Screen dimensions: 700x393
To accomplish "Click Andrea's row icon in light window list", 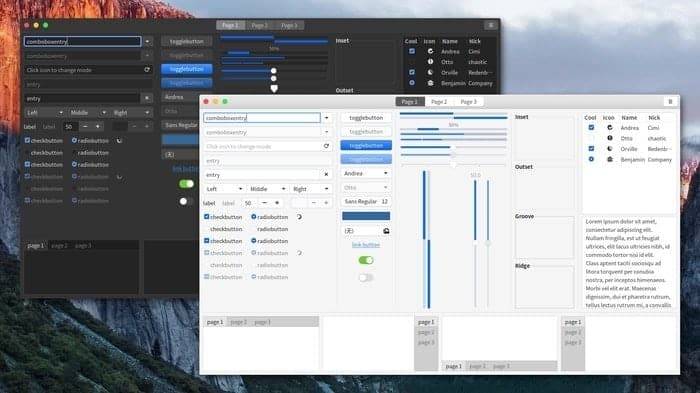I will 610,128.
